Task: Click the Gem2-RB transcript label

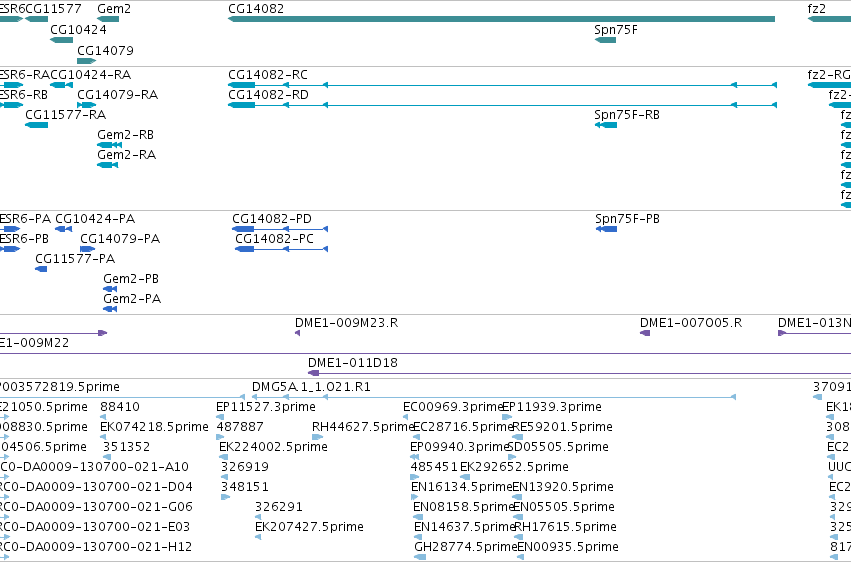Action: (x=125, y=135)
